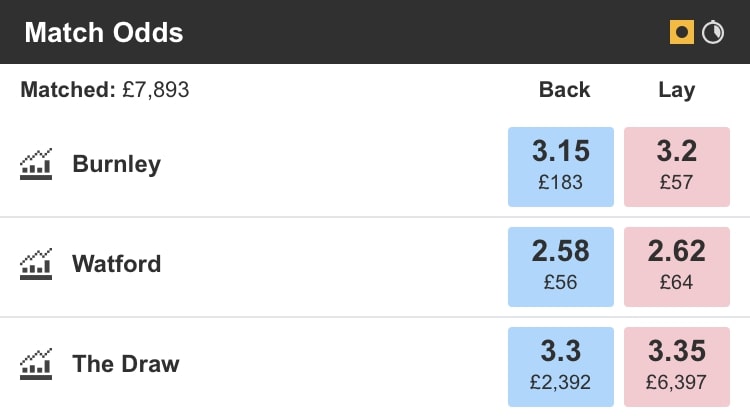The width and height of the screenshot is (750, 416).
Task: Back Burnley at 3.15
Action: pos(561,165)
